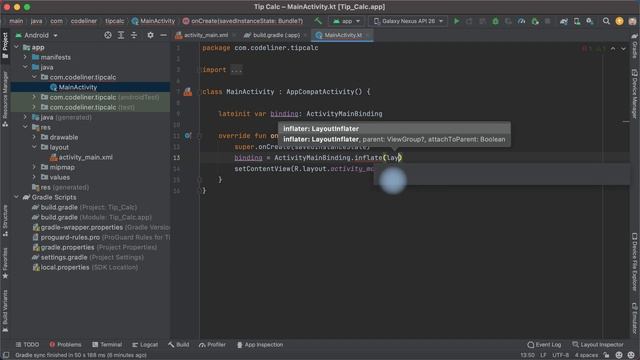Collapse the app module node
Screen dimensions: 640x360
click(17, 47)
